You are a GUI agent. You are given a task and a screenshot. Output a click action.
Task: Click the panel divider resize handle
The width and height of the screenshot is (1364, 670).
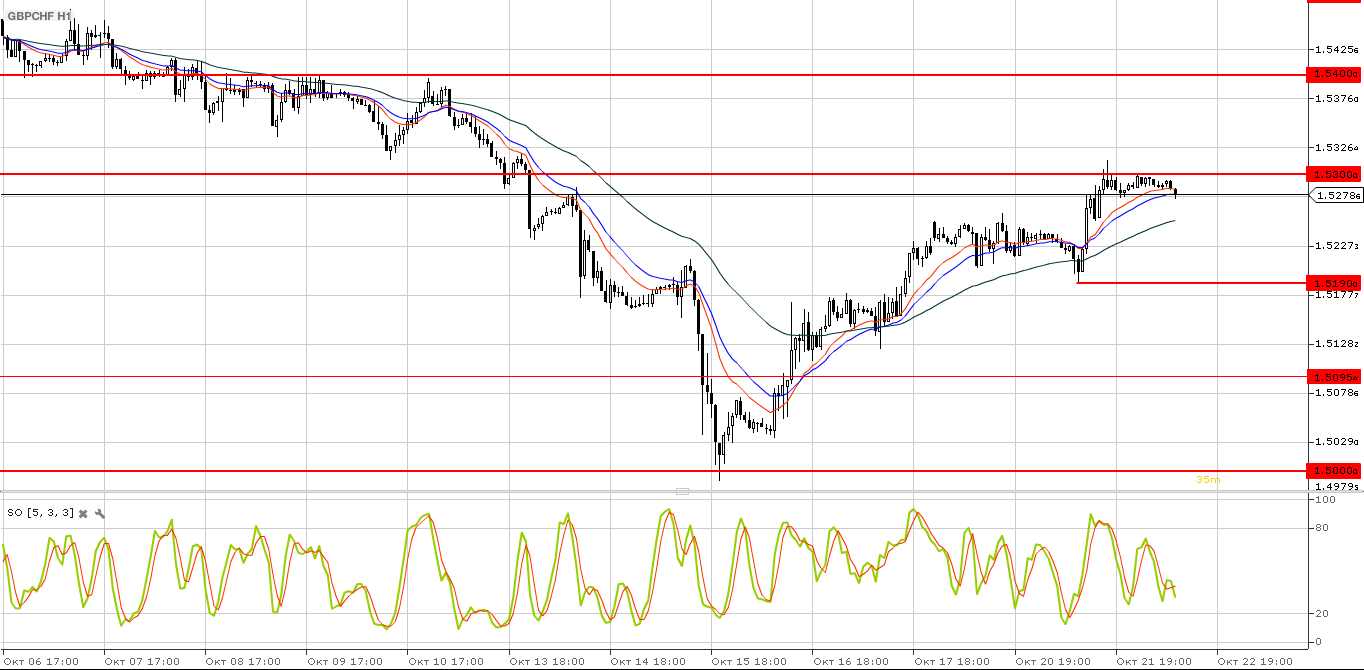tap(682, 491)
